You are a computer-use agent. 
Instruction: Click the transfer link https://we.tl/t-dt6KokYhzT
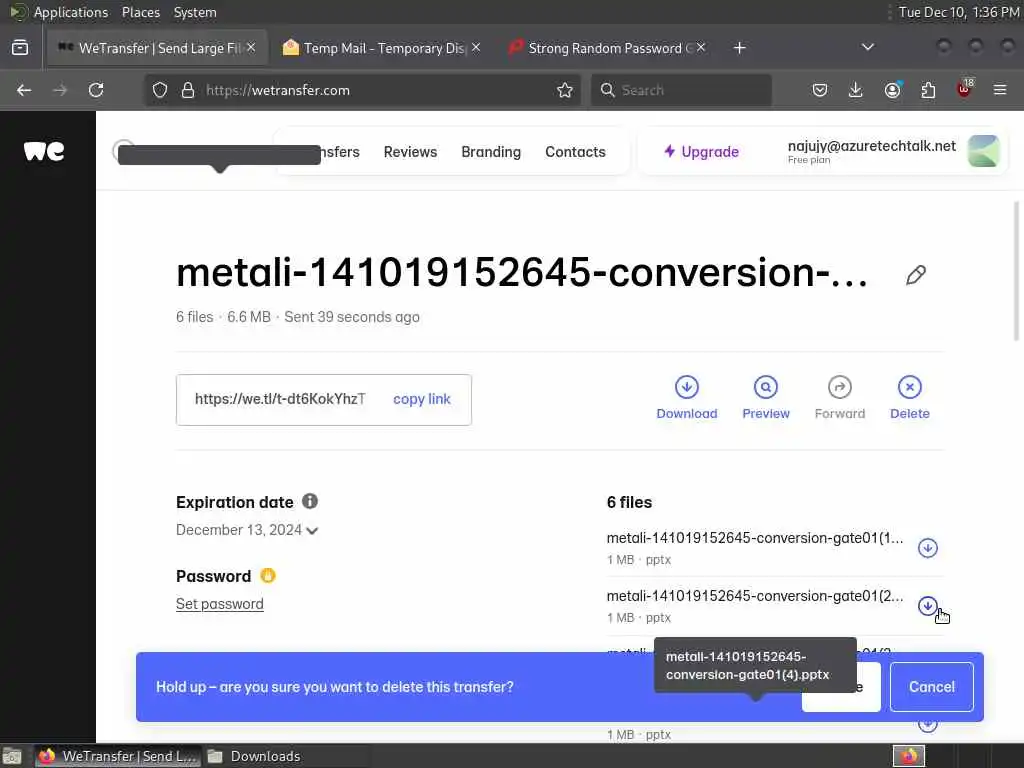pyautogui.click(x=280, y=399)
